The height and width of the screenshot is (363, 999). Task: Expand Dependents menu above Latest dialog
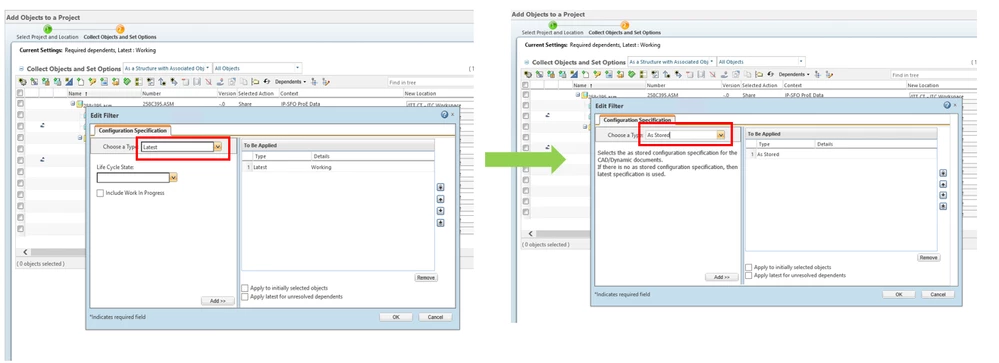click(x=291, y=82)
